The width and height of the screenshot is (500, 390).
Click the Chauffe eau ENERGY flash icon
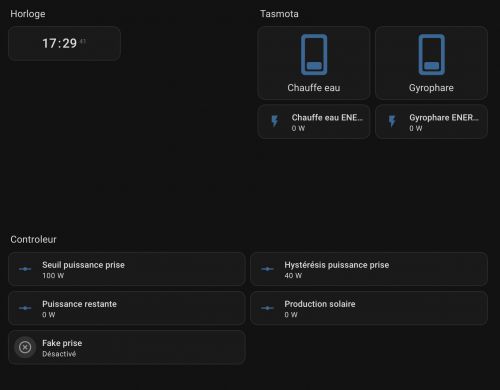275,121
